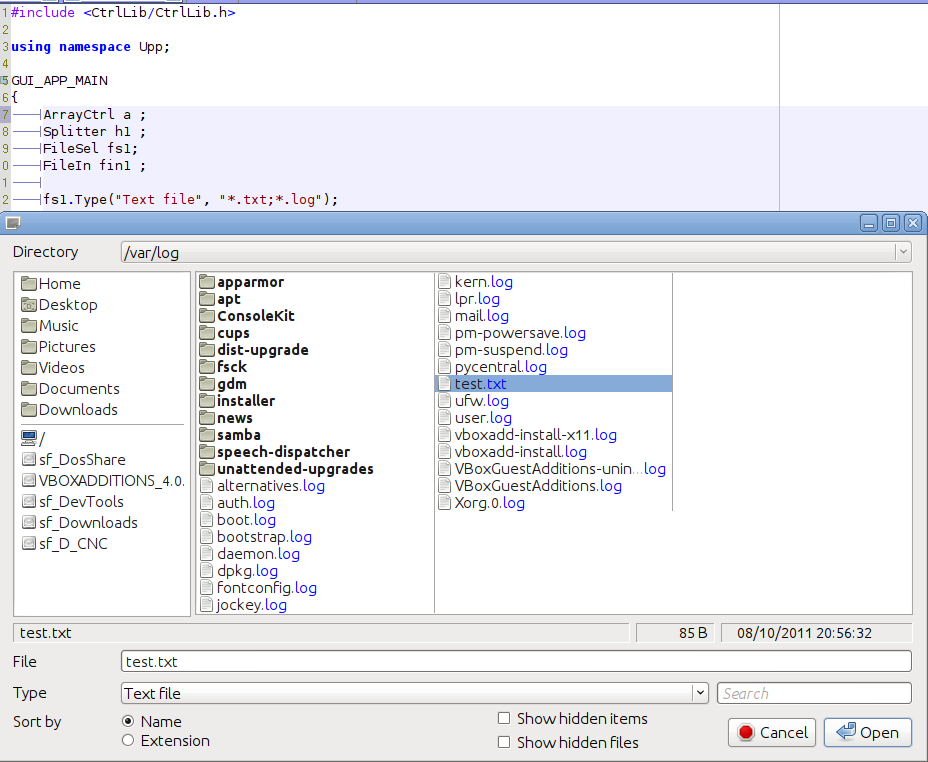Click the Xorg.0.log file icon
Image resolution: width=928 pixels, height=762 pixels.
[445, 503]
